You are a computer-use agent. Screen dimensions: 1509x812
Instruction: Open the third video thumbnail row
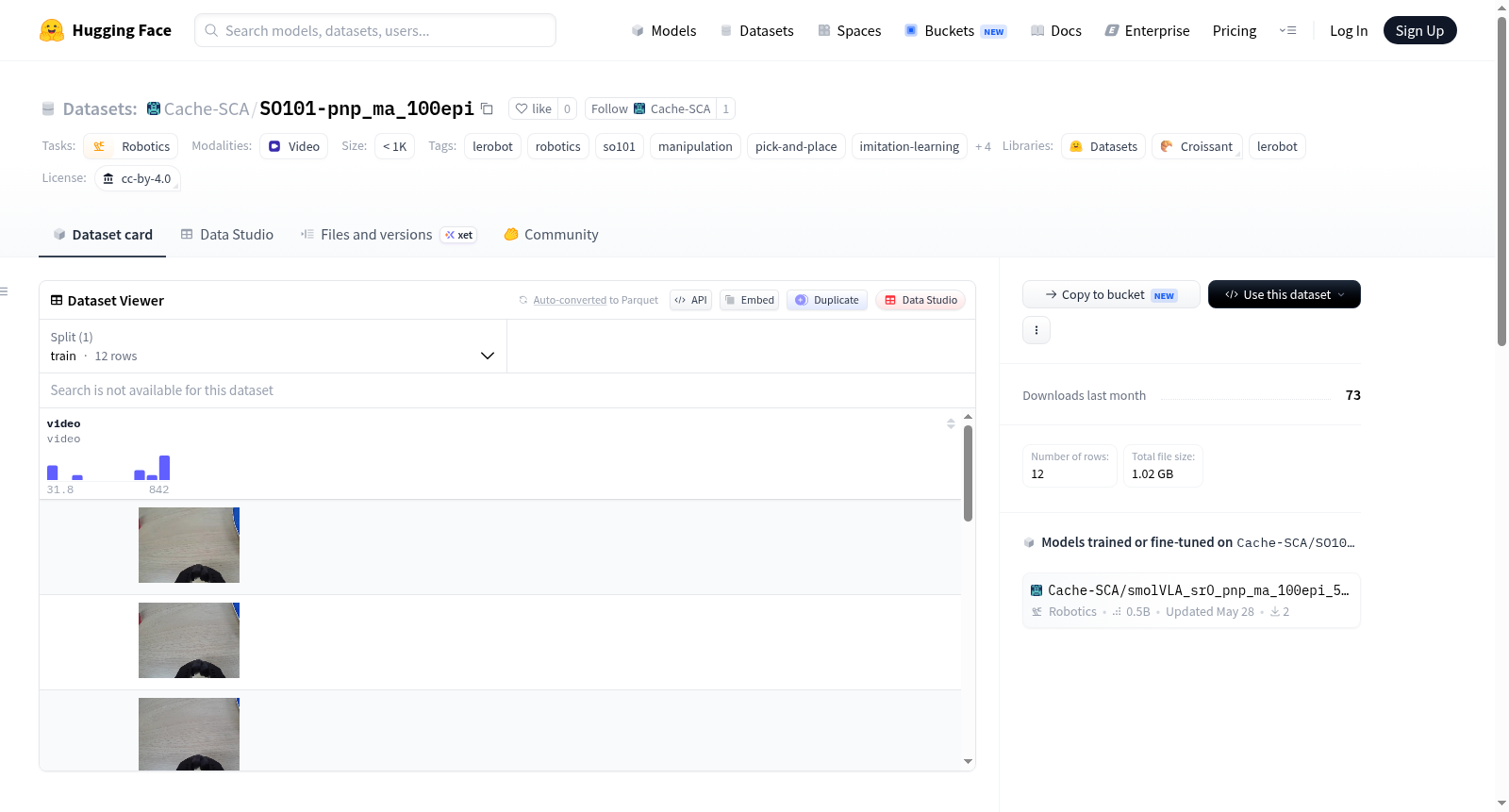pyautogui.click(x=189, y=734)
